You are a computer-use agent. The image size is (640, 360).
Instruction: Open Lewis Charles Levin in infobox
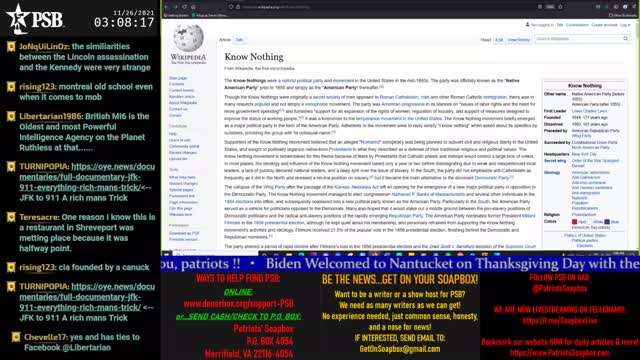(x=589, y=111)
